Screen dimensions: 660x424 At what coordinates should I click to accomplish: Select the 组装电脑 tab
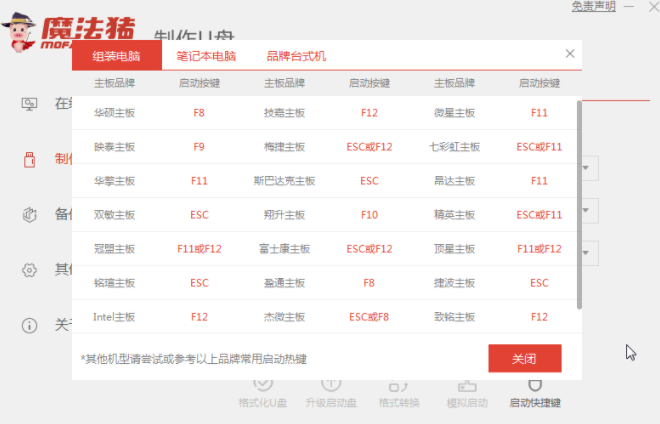tap(118, 57)
